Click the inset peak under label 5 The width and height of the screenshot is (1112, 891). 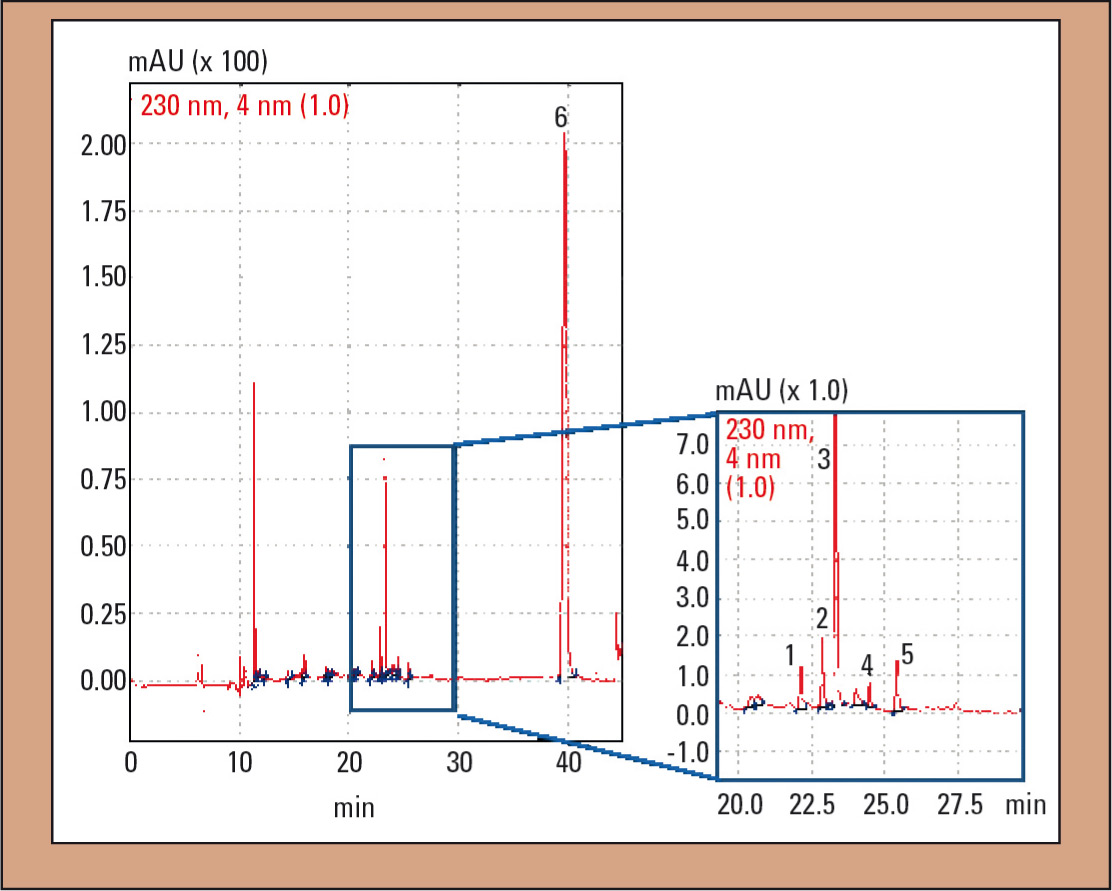coord(897,685)
